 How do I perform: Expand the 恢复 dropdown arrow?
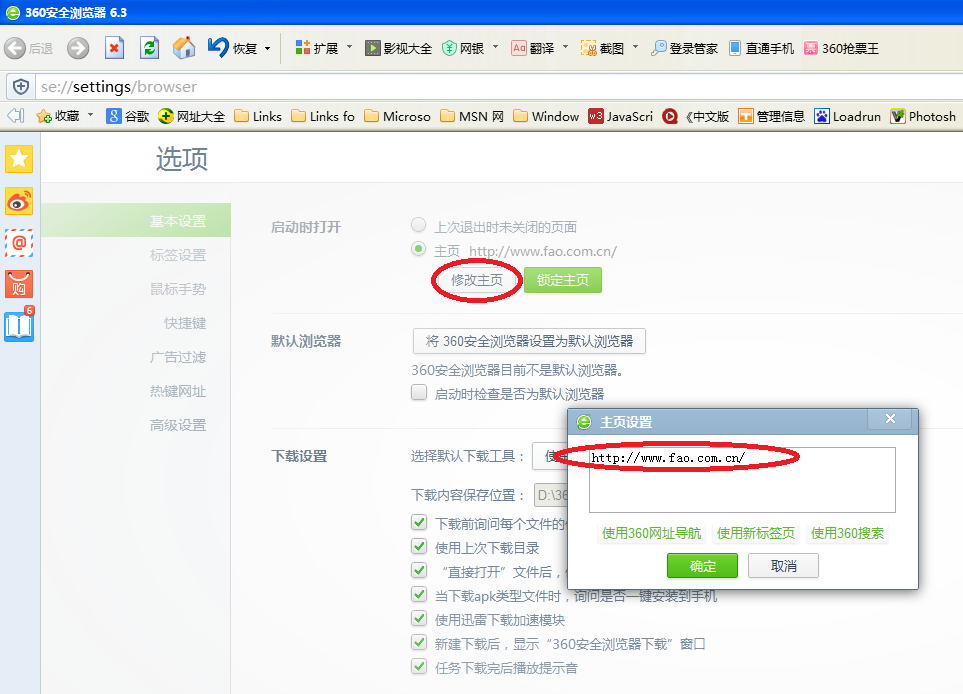(x=267, y=49)
